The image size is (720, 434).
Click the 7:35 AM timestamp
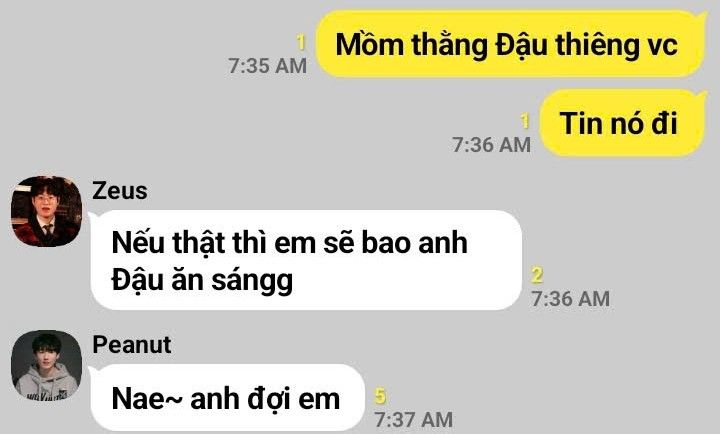click(268, 66)
